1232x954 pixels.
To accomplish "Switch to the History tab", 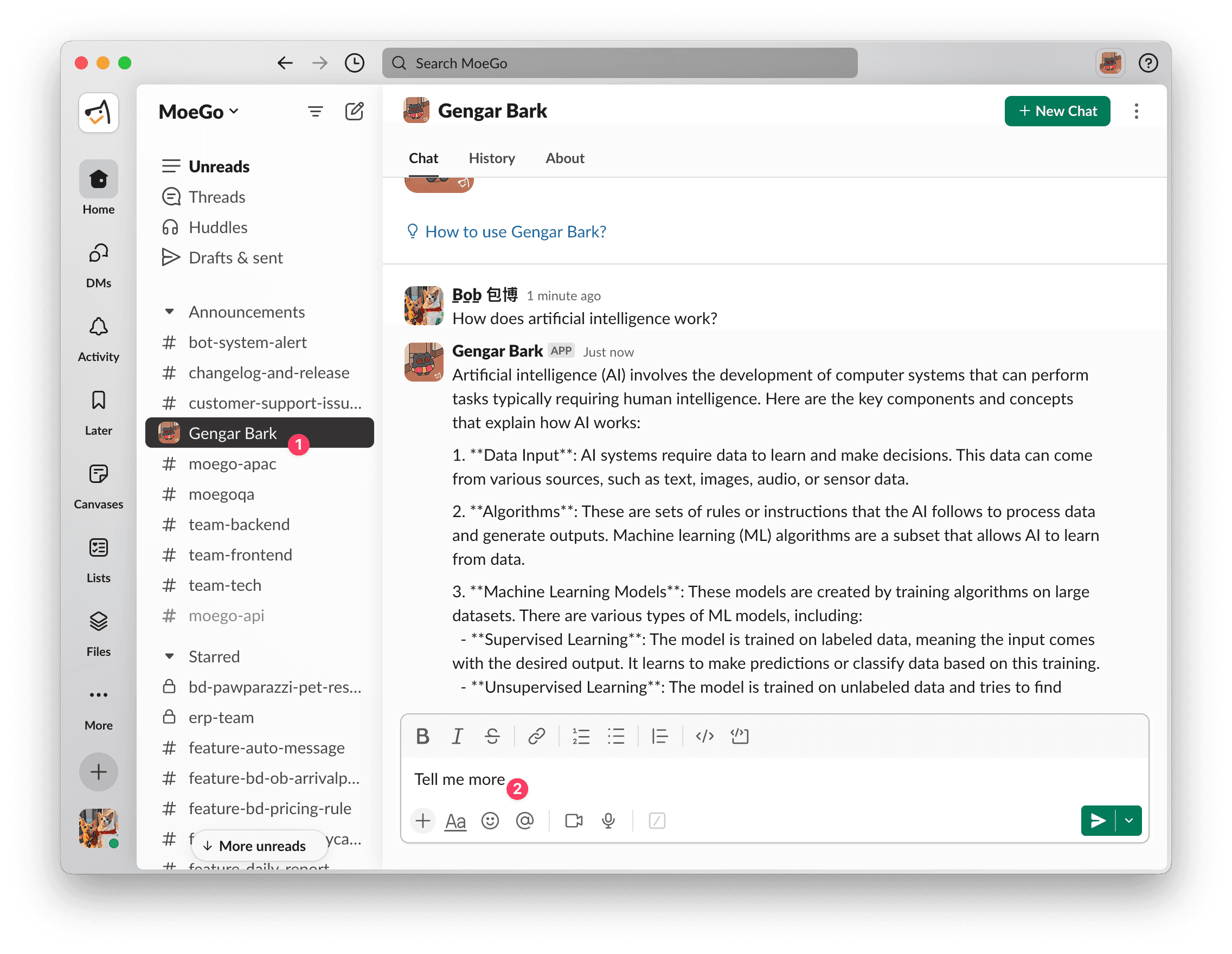I will click(491, 158).
